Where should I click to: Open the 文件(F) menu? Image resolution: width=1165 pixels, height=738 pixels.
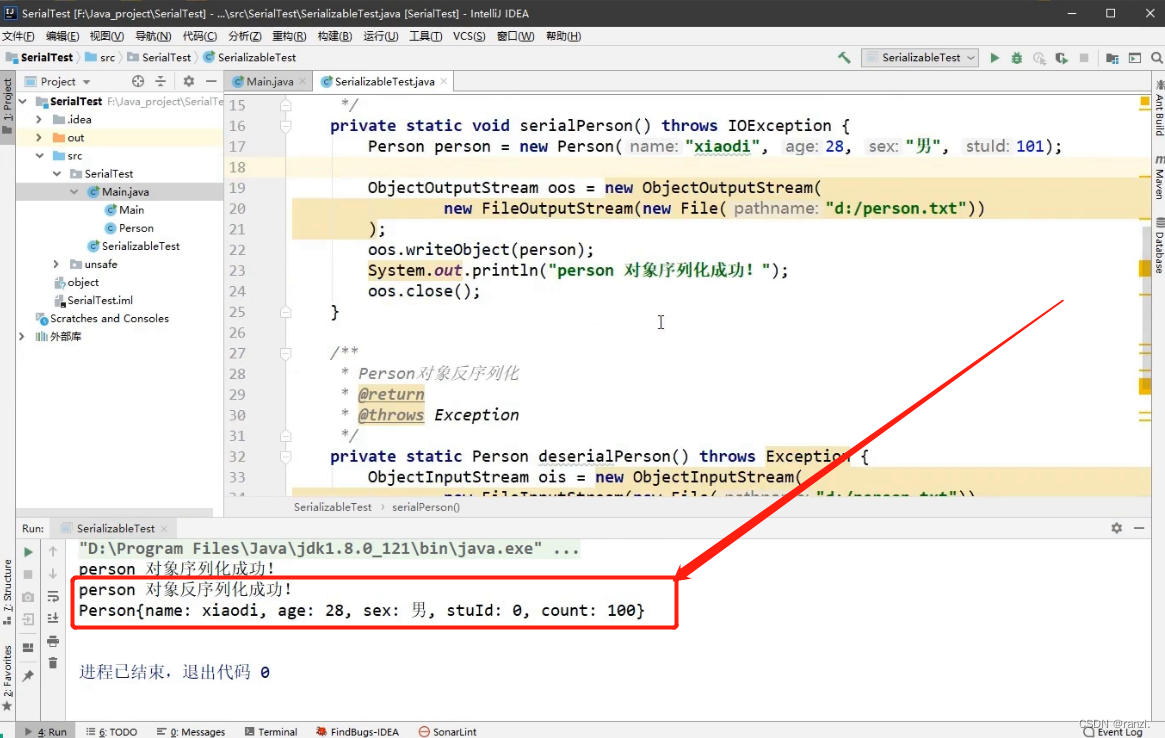pos(18,36)
